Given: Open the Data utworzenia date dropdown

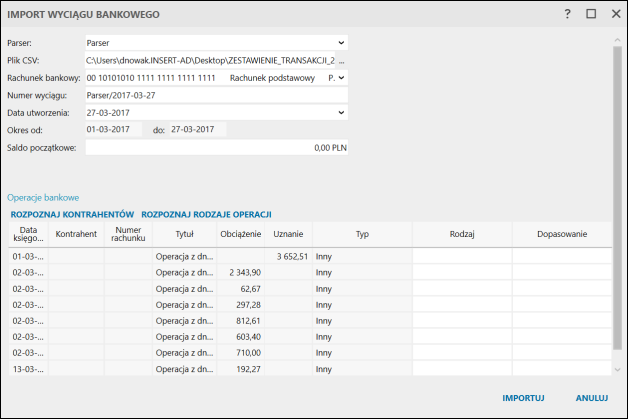Looking at the screenshot, I should tap(341, 113).
